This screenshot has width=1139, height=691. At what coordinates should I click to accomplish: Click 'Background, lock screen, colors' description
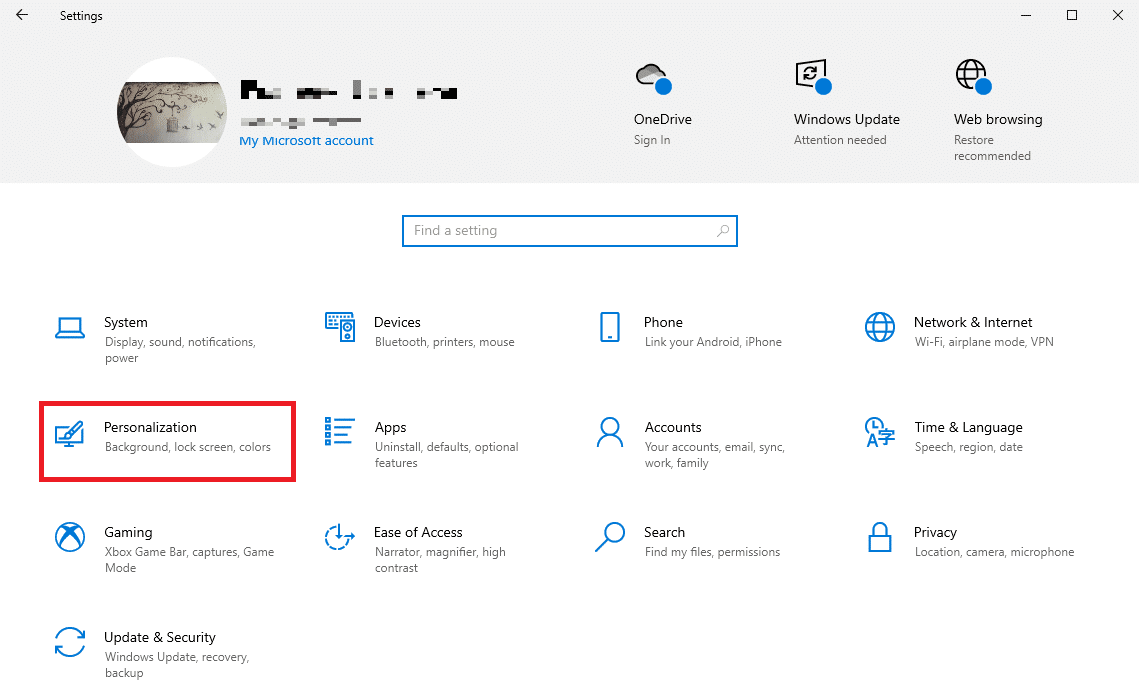coord(187,448)
